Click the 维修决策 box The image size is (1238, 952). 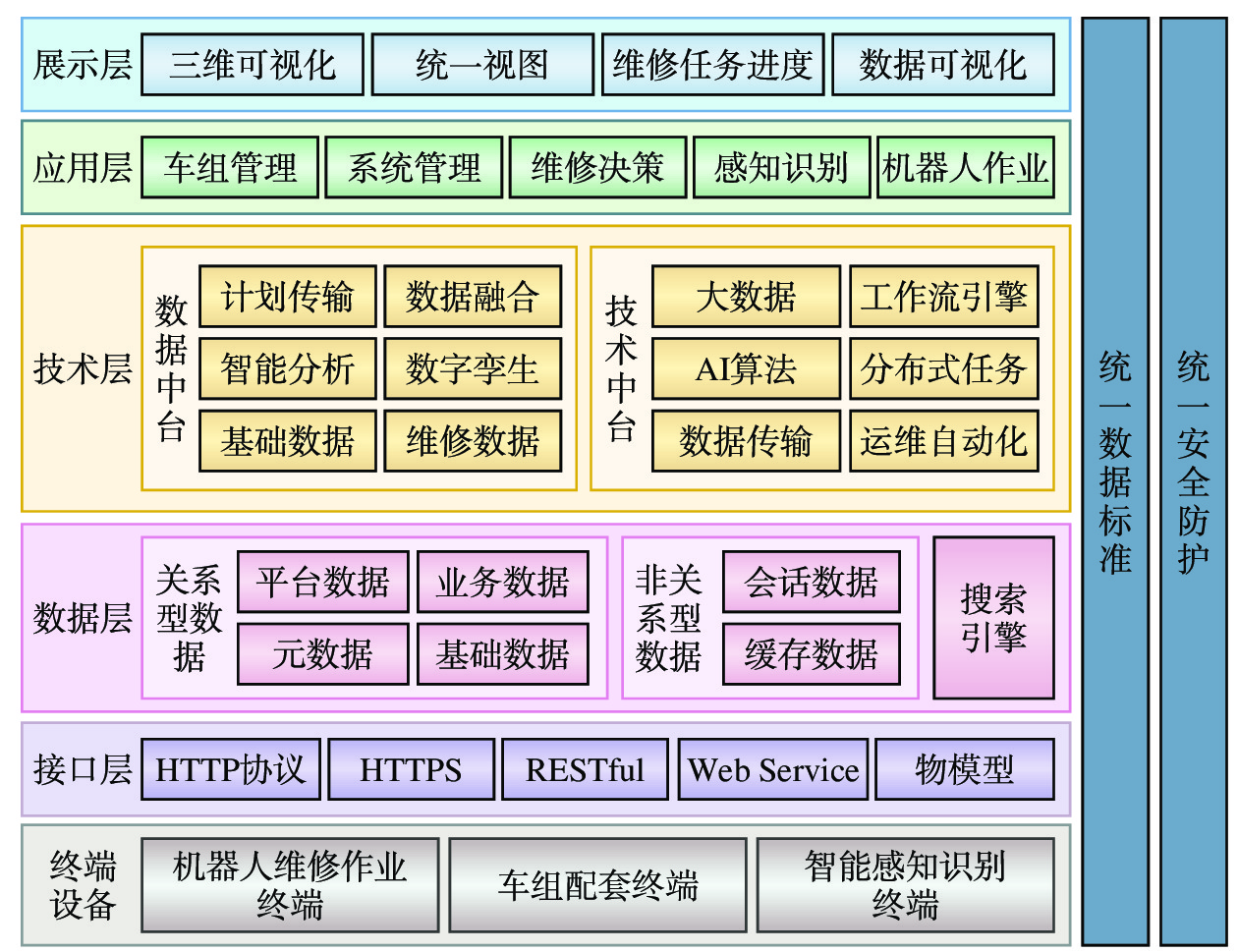click(x=597, y=168)
